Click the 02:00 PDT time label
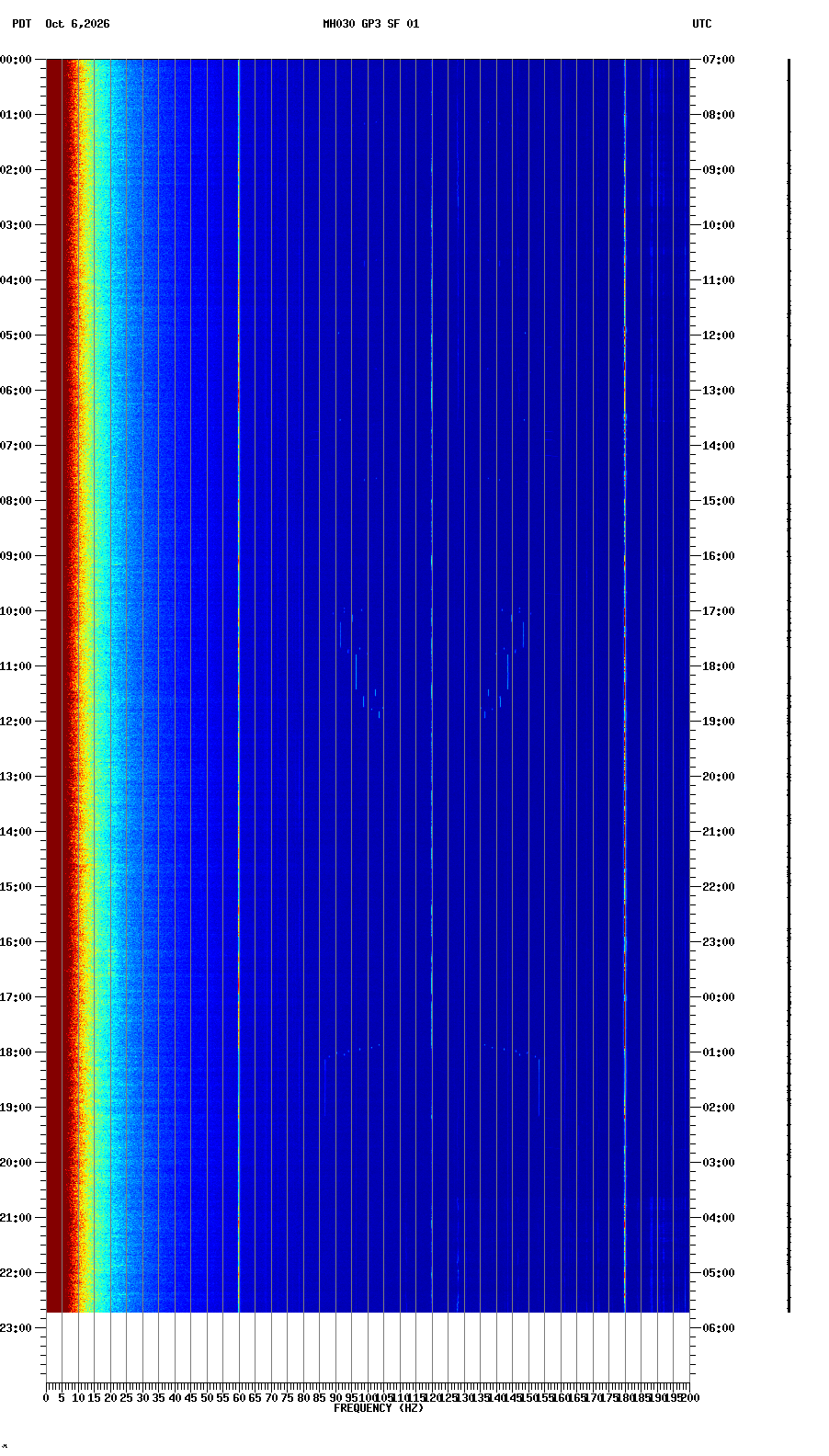The height and width of the screenshot is (1456, 829). (x=16, y=170)
